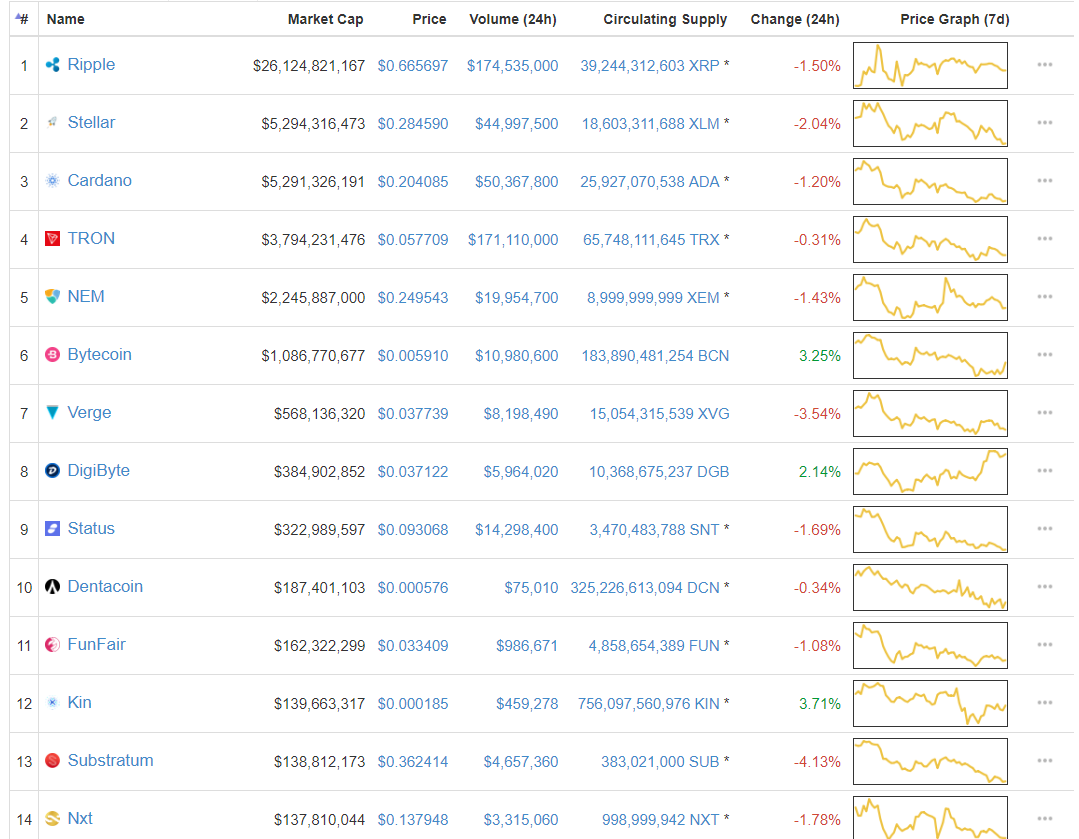Sort by the # rank column header
Screen dimensions: 1079x839
tap(23, 19)
